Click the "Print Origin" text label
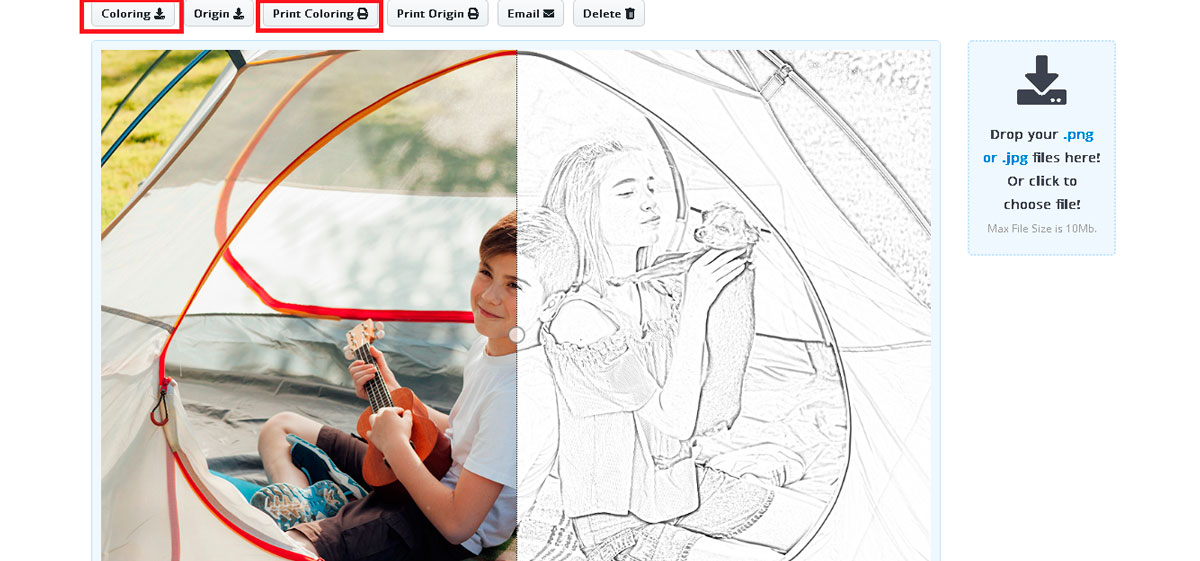This screenshot has height=561, width=1200. tap(430, 14)
